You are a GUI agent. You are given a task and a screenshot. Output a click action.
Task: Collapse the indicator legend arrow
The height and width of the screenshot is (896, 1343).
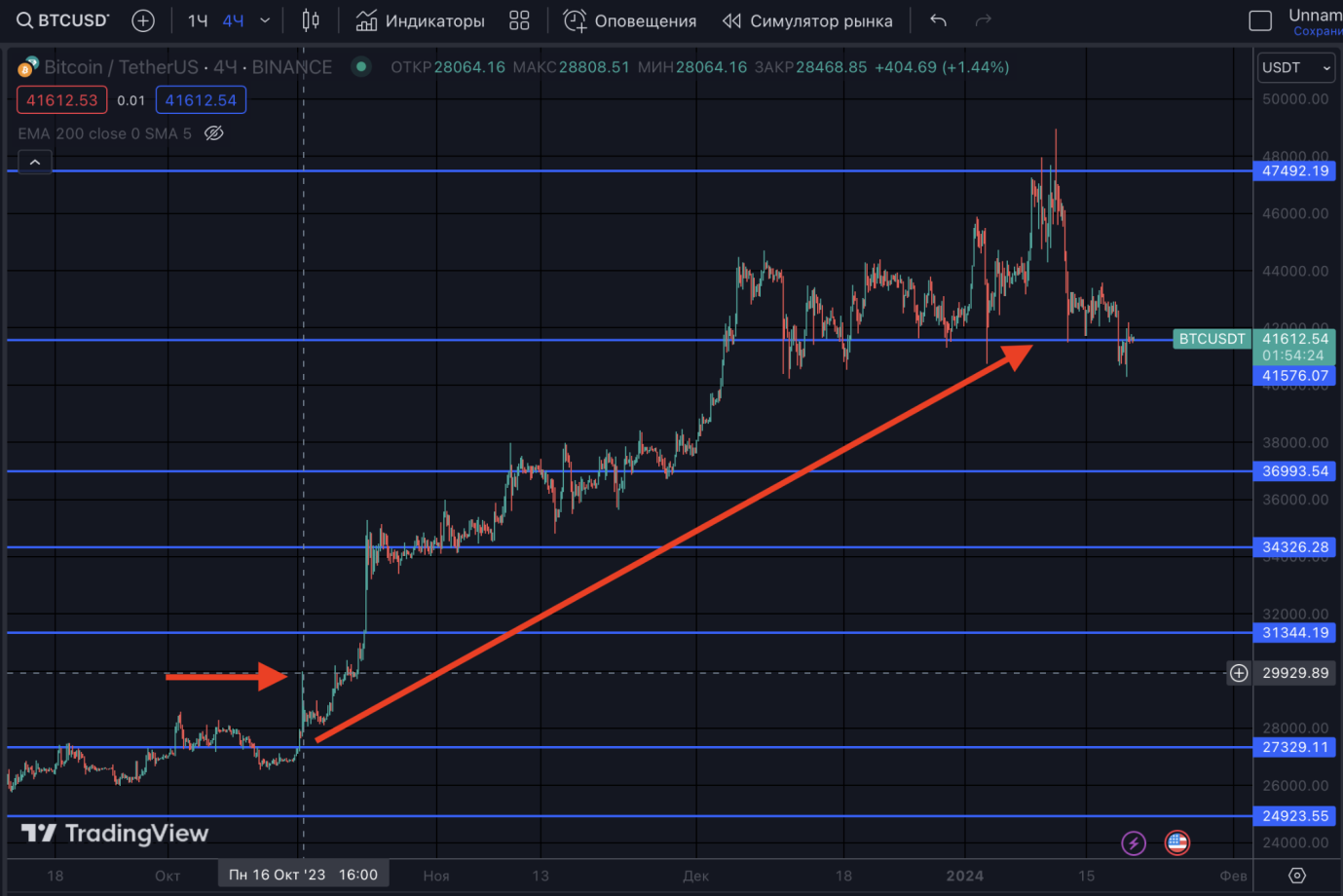35,163
